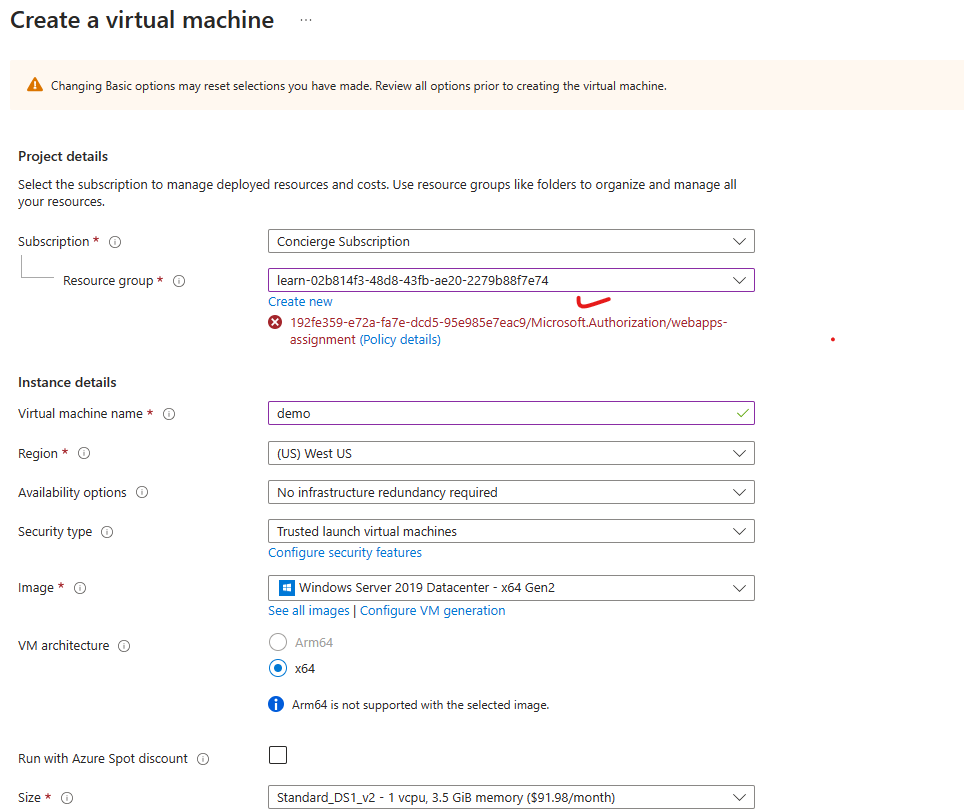This screenshot has height=812, width=964.
Task: Click the Security type info icon
Action: point(107,532)
